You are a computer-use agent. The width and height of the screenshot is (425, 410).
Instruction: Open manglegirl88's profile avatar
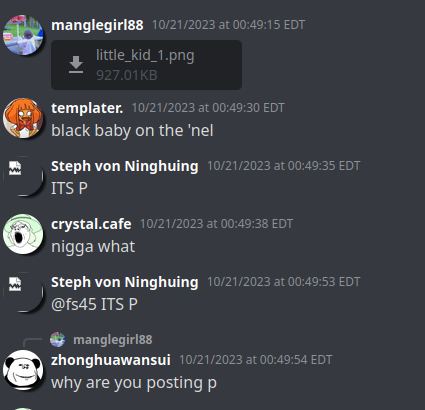point(23,35)
